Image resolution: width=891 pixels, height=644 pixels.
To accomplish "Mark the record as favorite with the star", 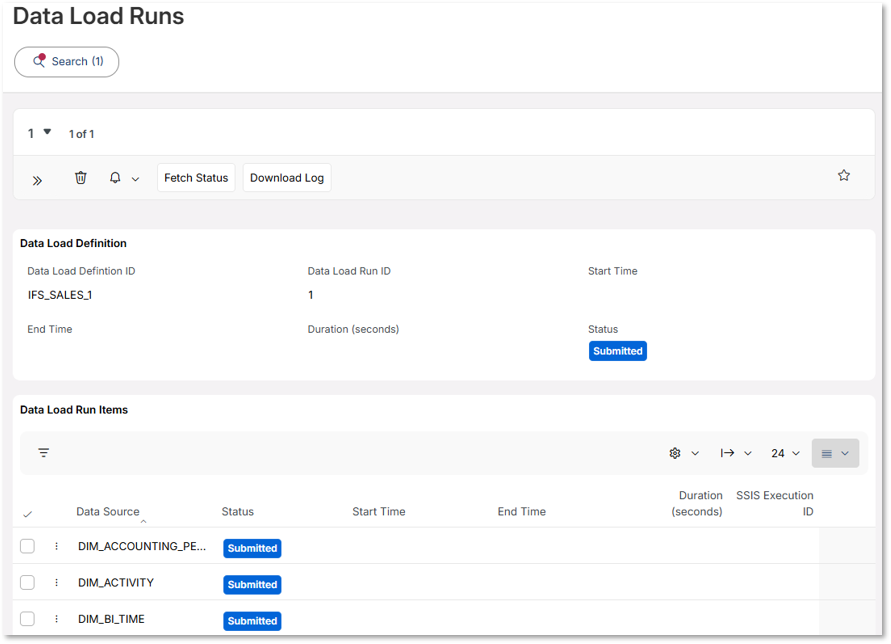I will tap(844, 174).
